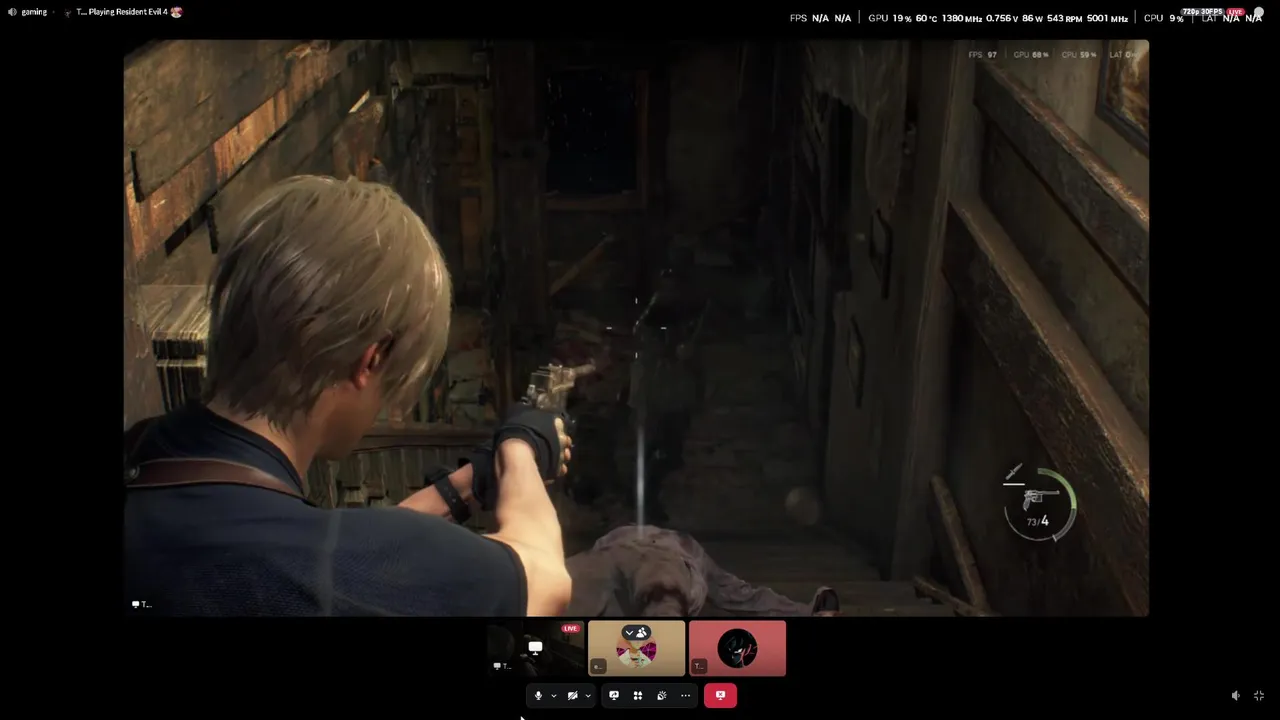1280x720 pixels.
Task: Click the GPU 19% overlay reading
Action: [889, 18]
